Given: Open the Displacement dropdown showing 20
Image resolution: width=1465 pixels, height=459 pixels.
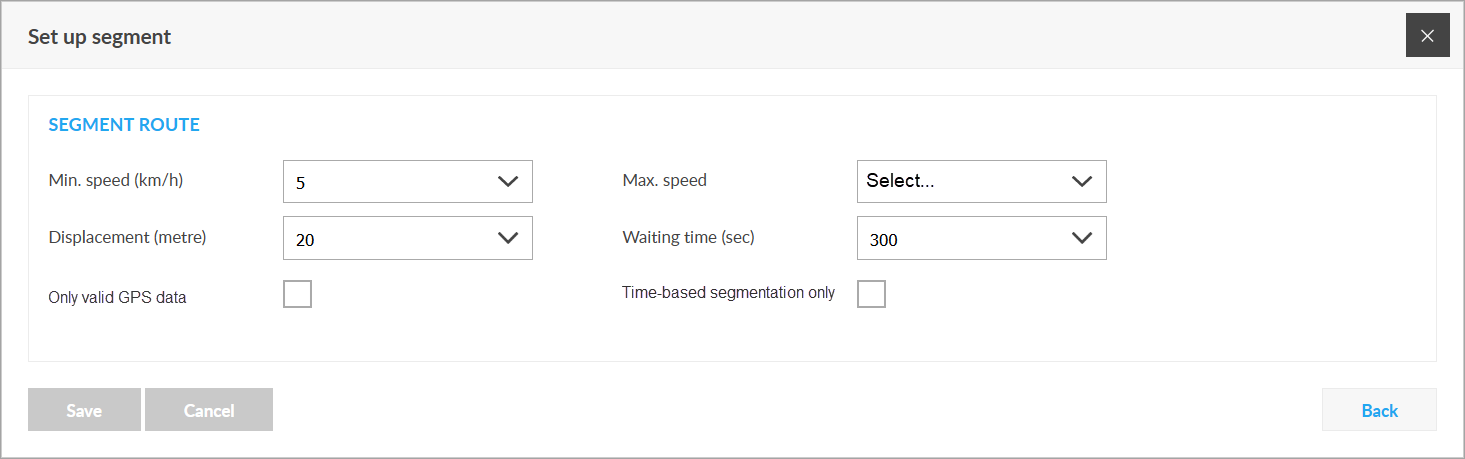Looking at the screenshot, I should tap(408, 238).
